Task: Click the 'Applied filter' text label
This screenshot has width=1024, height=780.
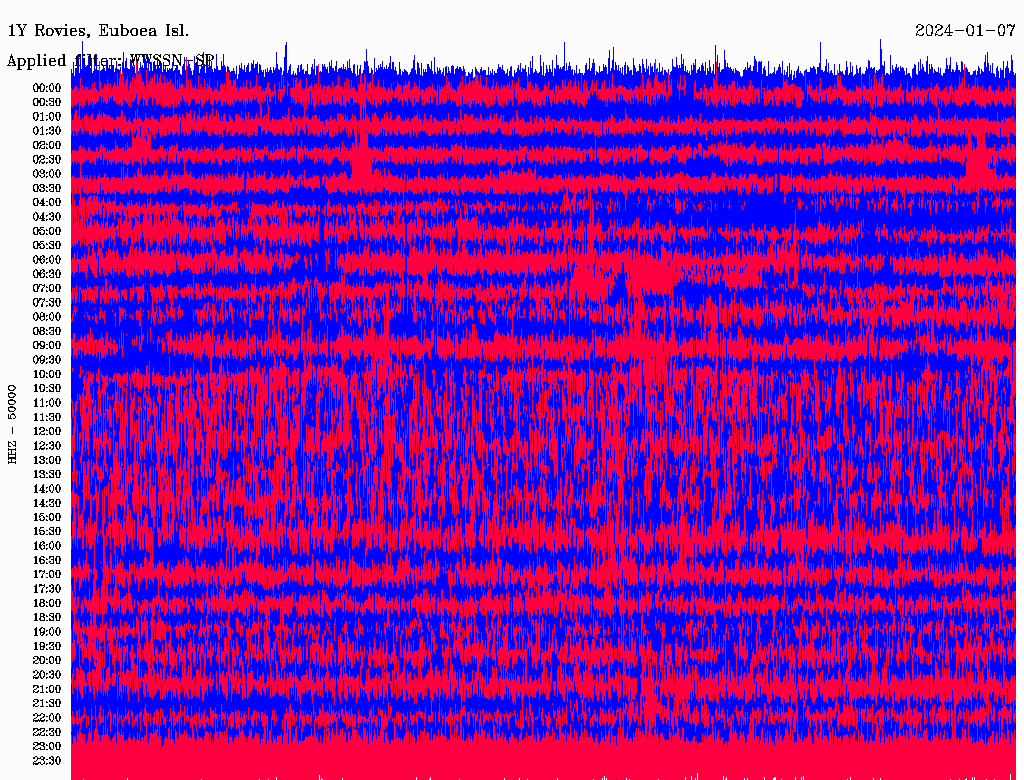Action: (62, 61)
